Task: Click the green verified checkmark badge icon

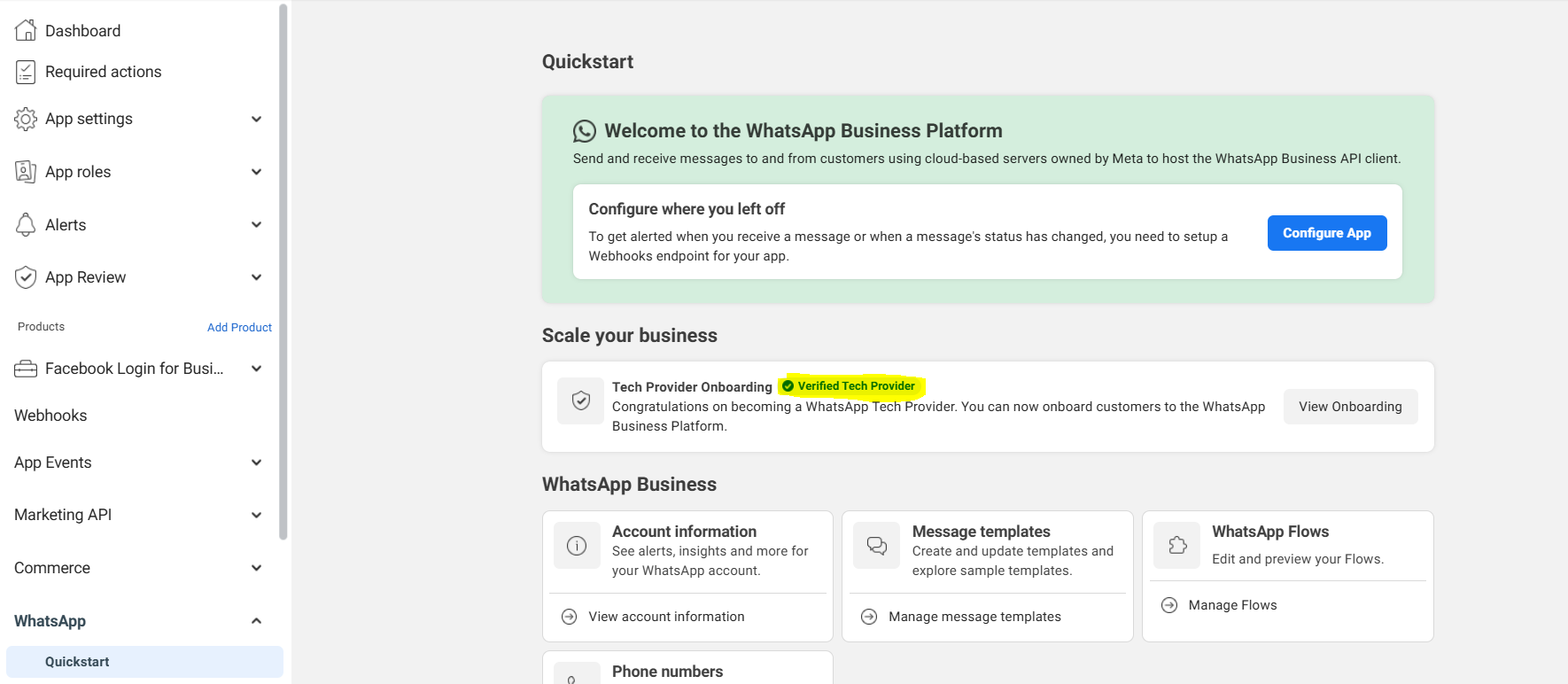Action: pos(788,386)
